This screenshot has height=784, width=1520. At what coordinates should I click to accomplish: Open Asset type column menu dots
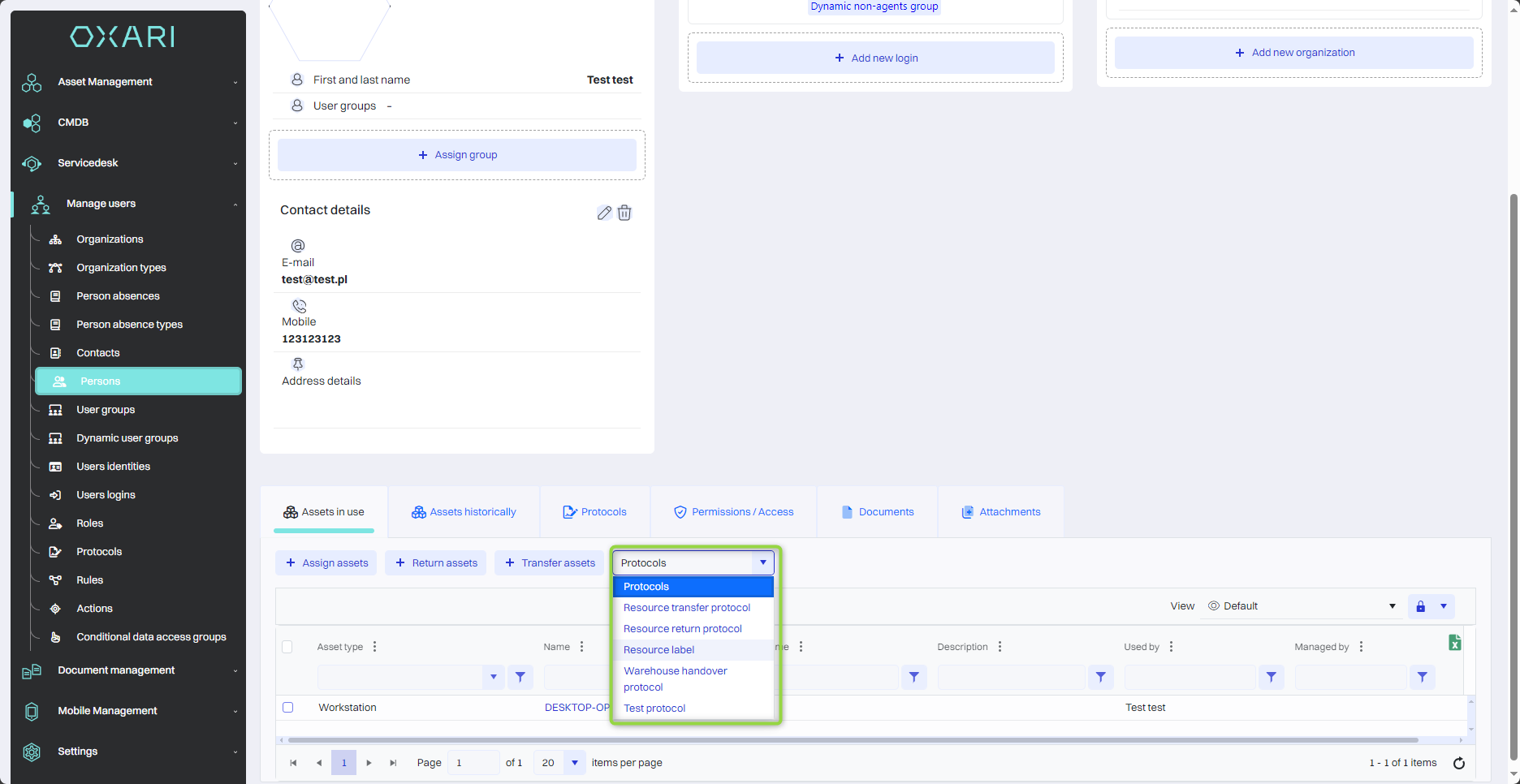[x=374, y=647]
